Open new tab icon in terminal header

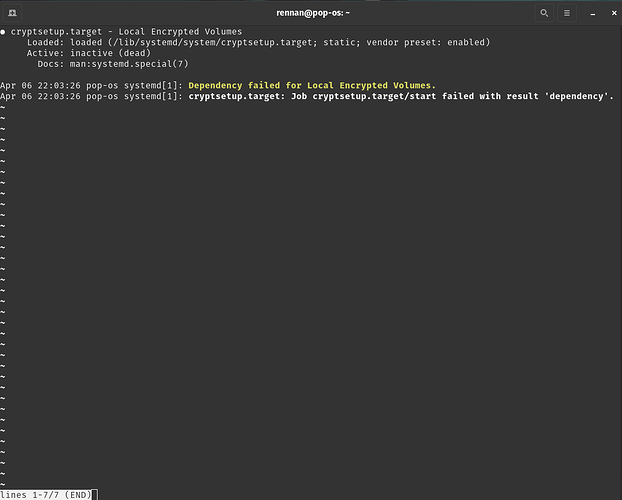click(x=12, y=13)
